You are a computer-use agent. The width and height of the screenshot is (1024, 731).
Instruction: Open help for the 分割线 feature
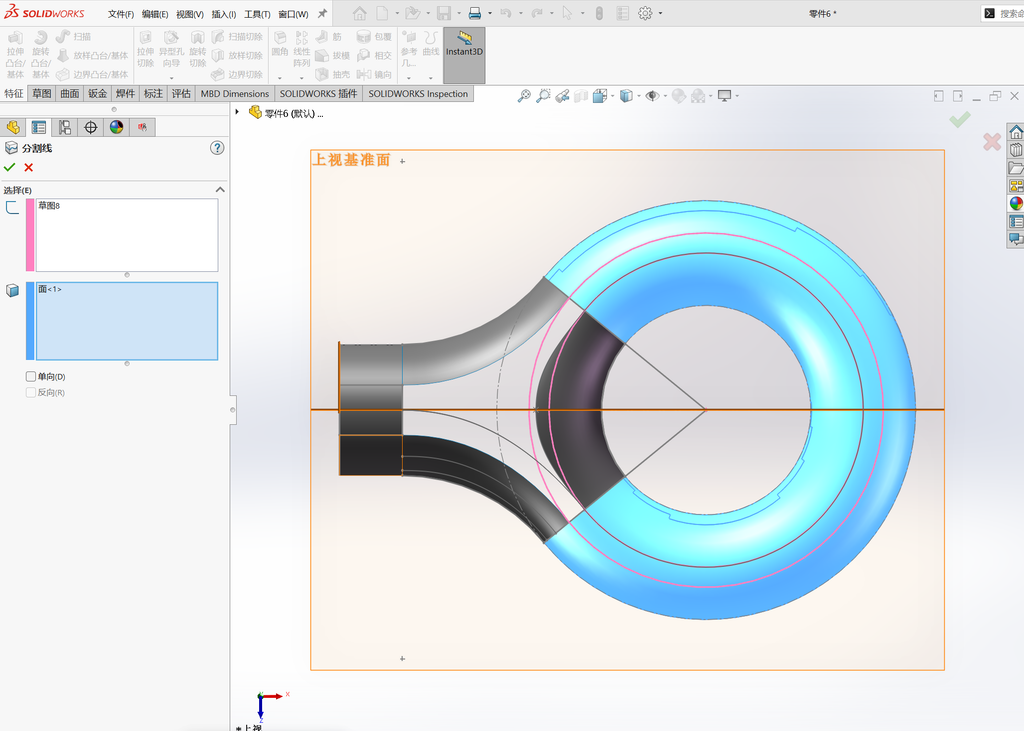coord(217,148)
